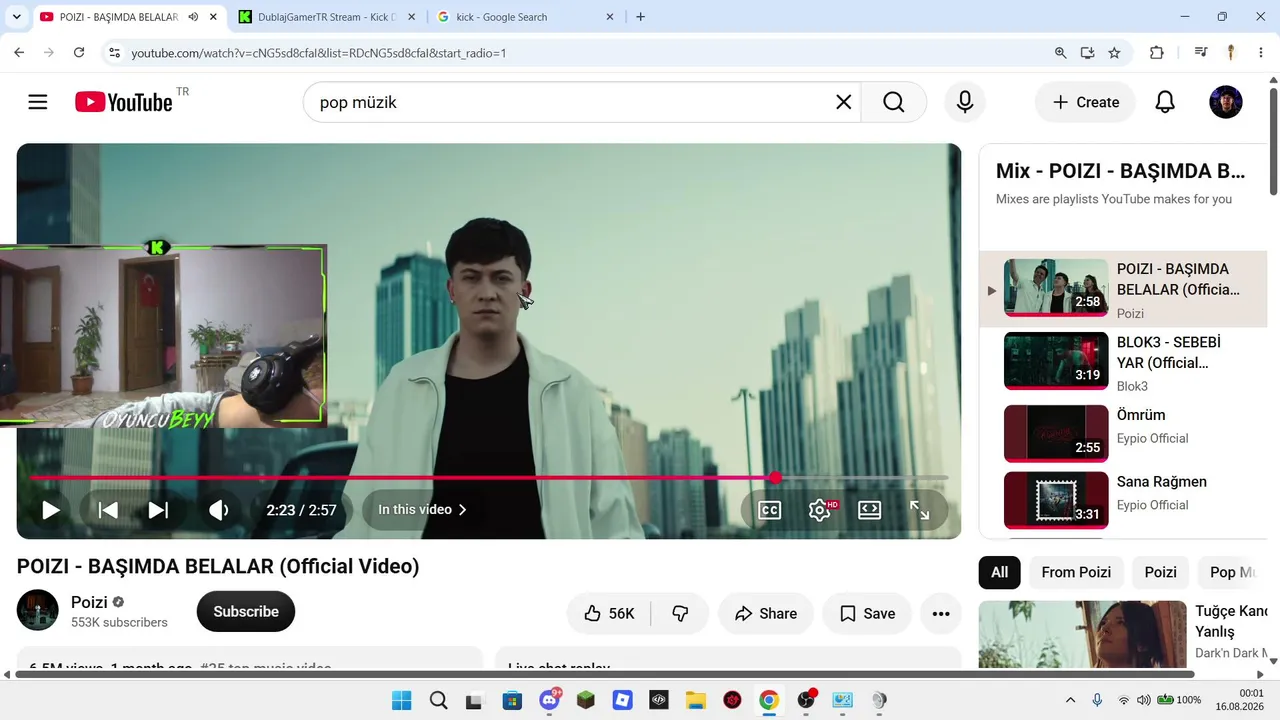1280x720 pixels.
Task: Open the YouTube guide hamburger menu
Action: coord(38,102)
